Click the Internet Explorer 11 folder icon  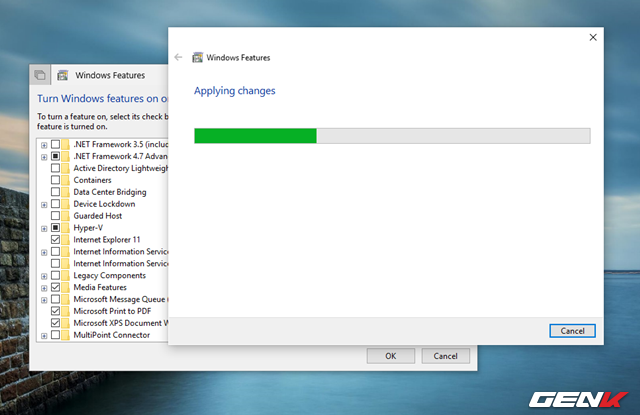coord(66,240)
